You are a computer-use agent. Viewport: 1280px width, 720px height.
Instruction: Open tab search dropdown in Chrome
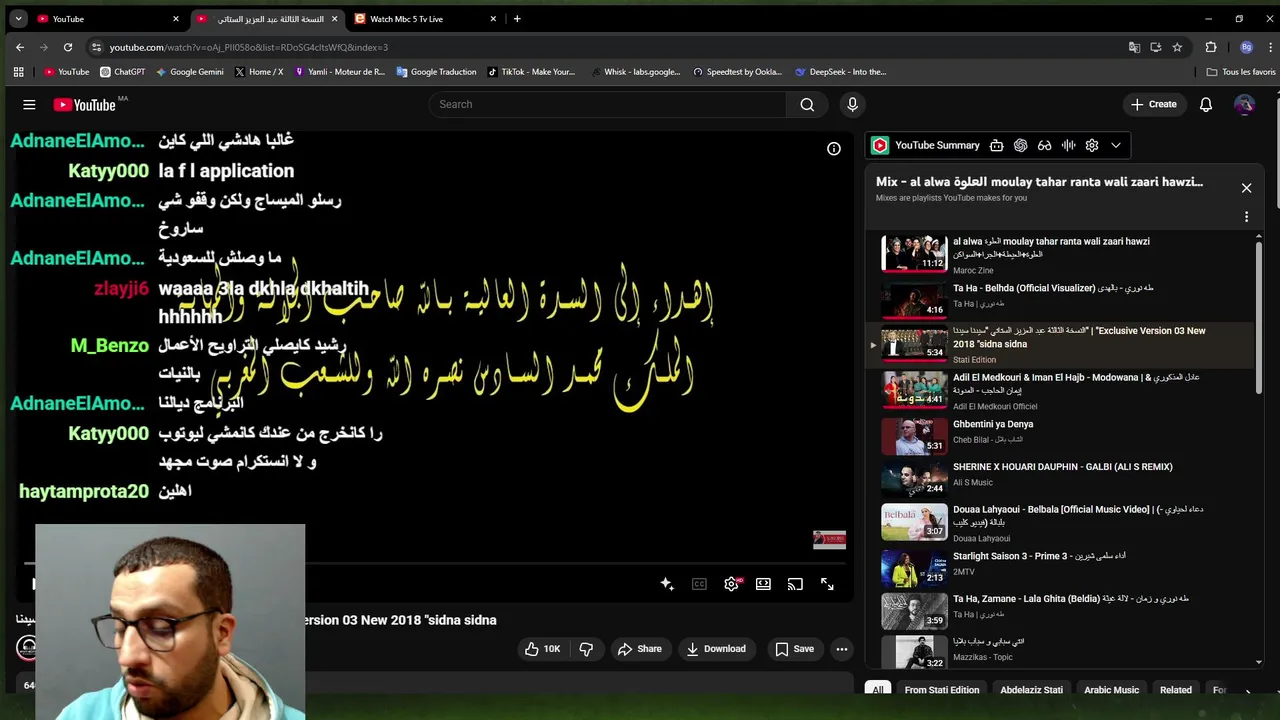pos(18,19)
